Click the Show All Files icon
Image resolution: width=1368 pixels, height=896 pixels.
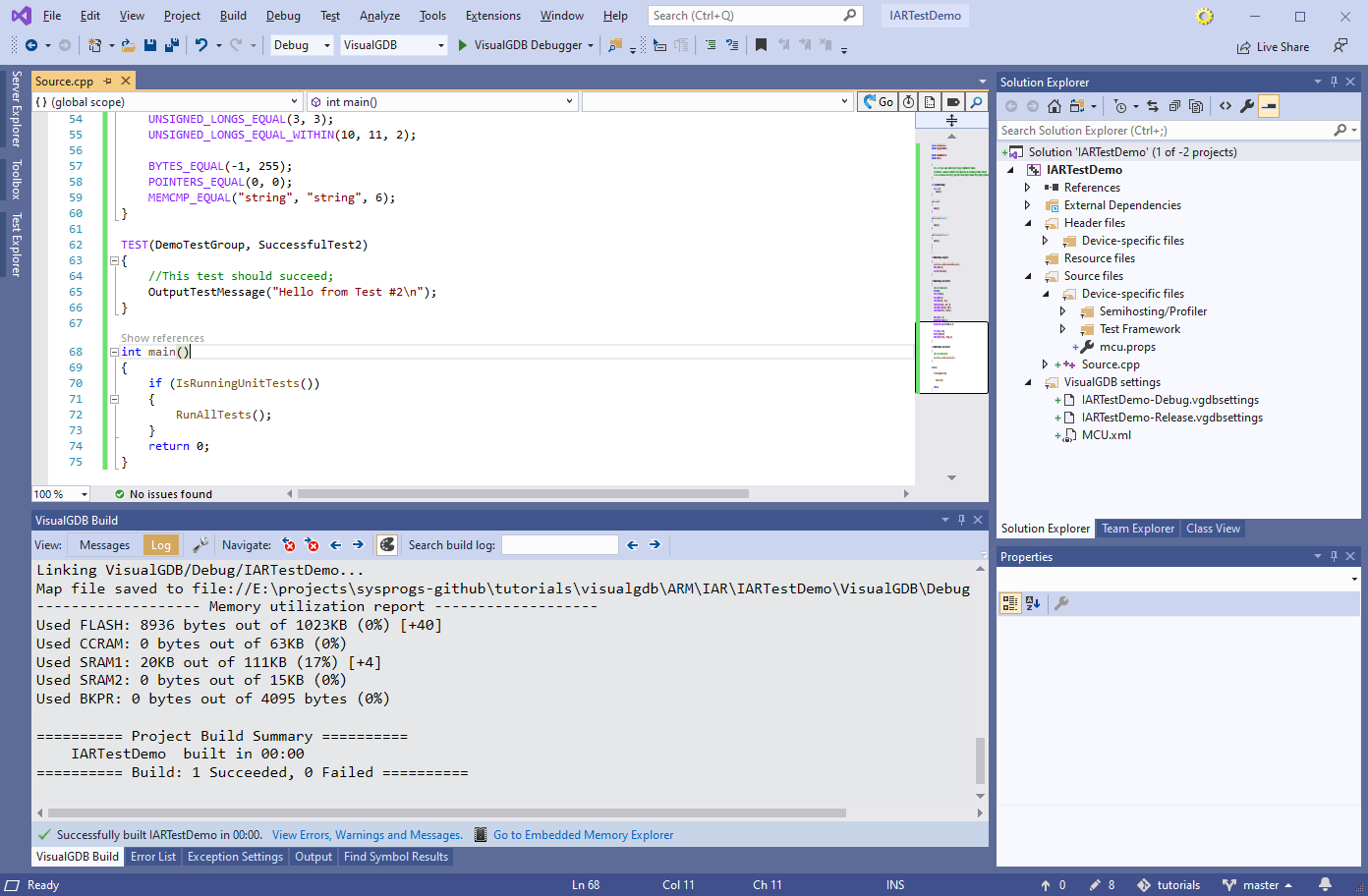click(1196, 106)
